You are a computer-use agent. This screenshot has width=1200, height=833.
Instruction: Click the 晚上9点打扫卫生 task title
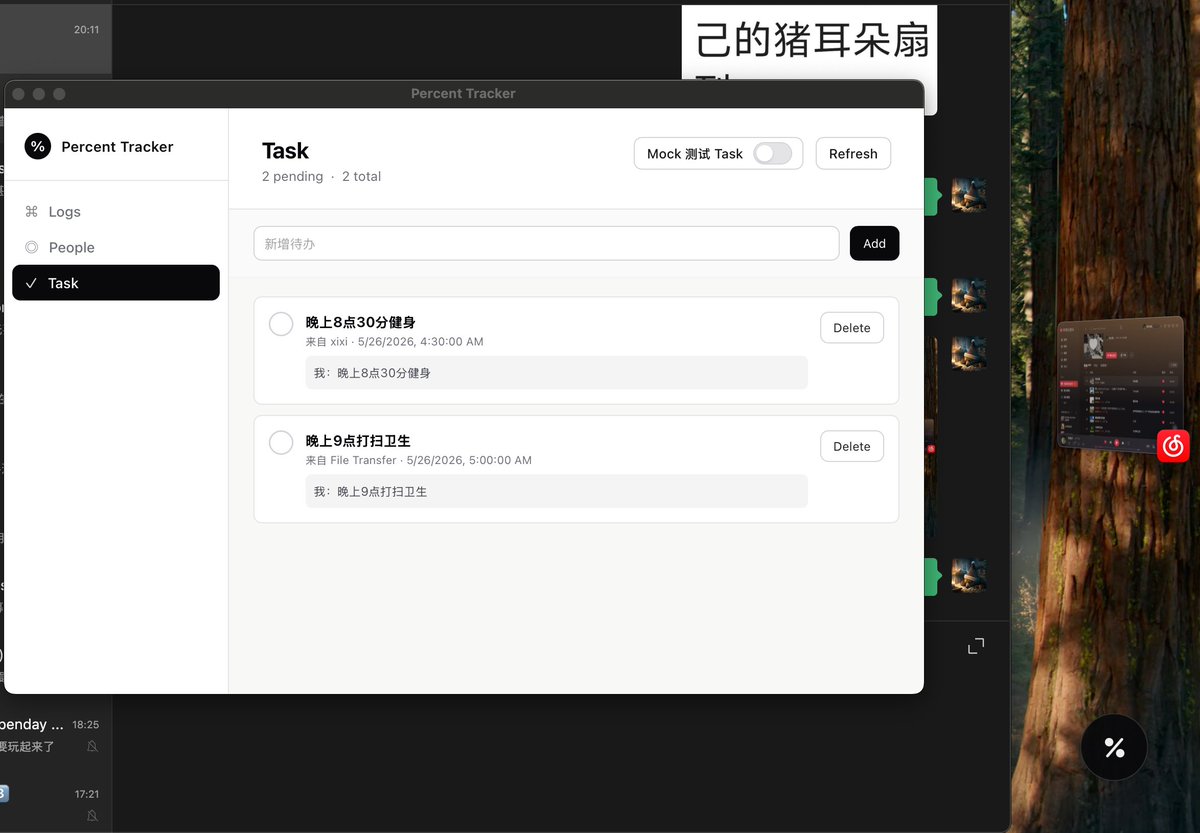coord(358,441)
